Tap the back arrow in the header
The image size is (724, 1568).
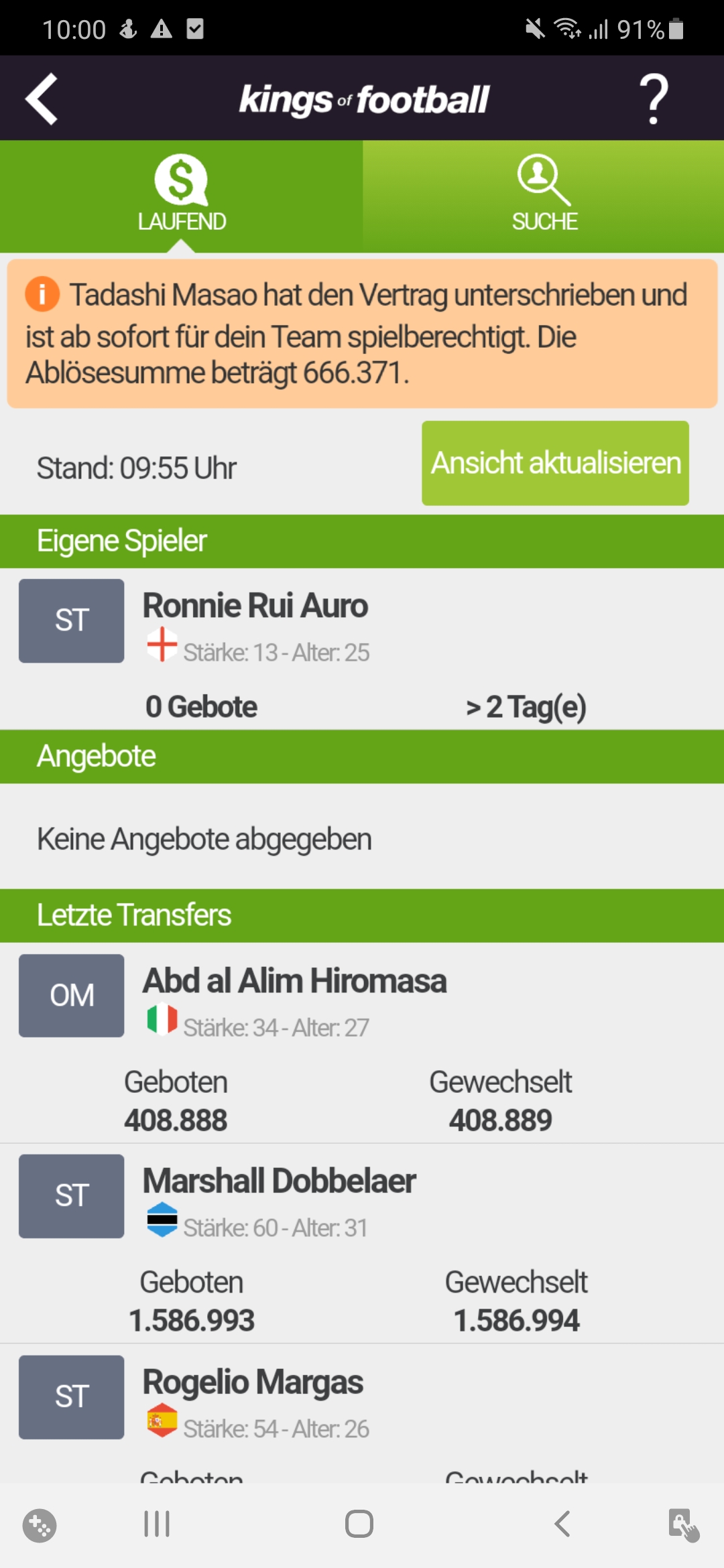[x=42, y=99]
